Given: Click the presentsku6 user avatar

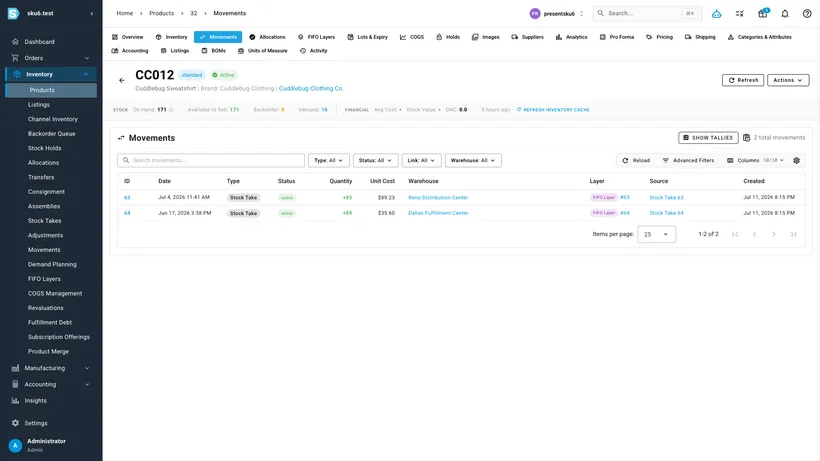Looking at the screenshot, I should tap(534, 14).
